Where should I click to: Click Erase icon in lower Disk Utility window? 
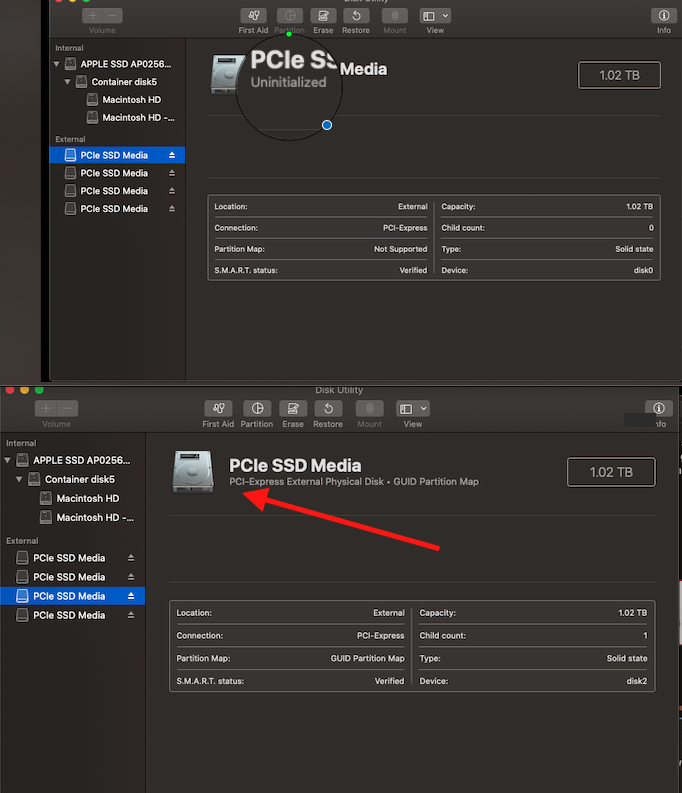click(x=293, y=408)
